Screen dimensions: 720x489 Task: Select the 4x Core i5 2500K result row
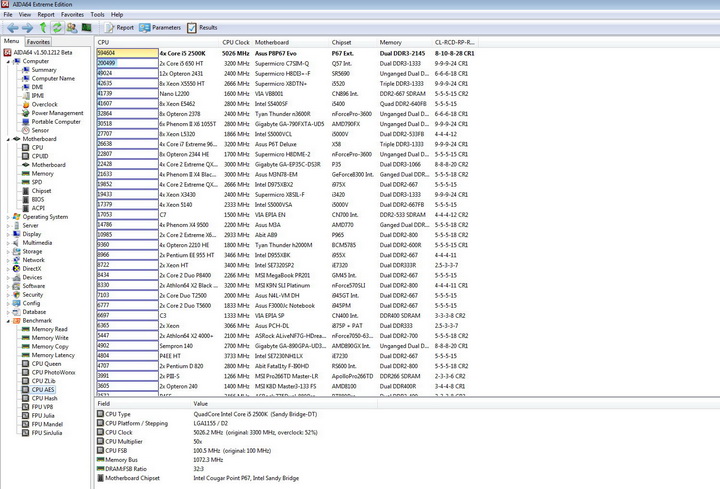286,53
